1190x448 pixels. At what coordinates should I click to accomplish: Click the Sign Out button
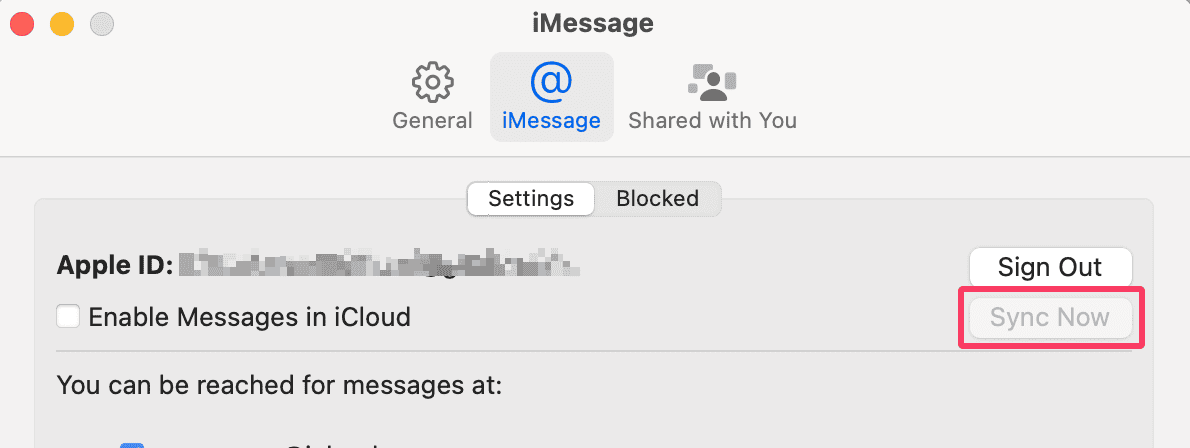point(1050,267)
